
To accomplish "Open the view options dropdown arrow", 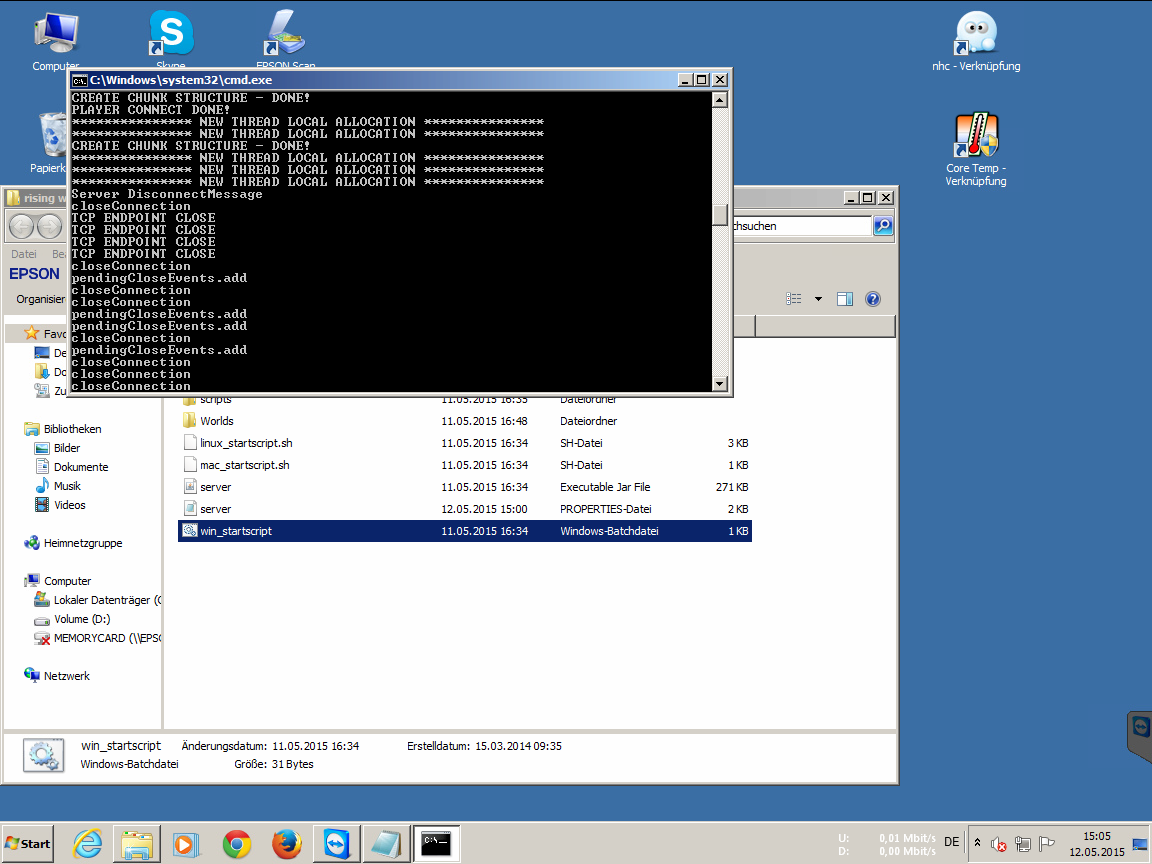I will point(818,299).
